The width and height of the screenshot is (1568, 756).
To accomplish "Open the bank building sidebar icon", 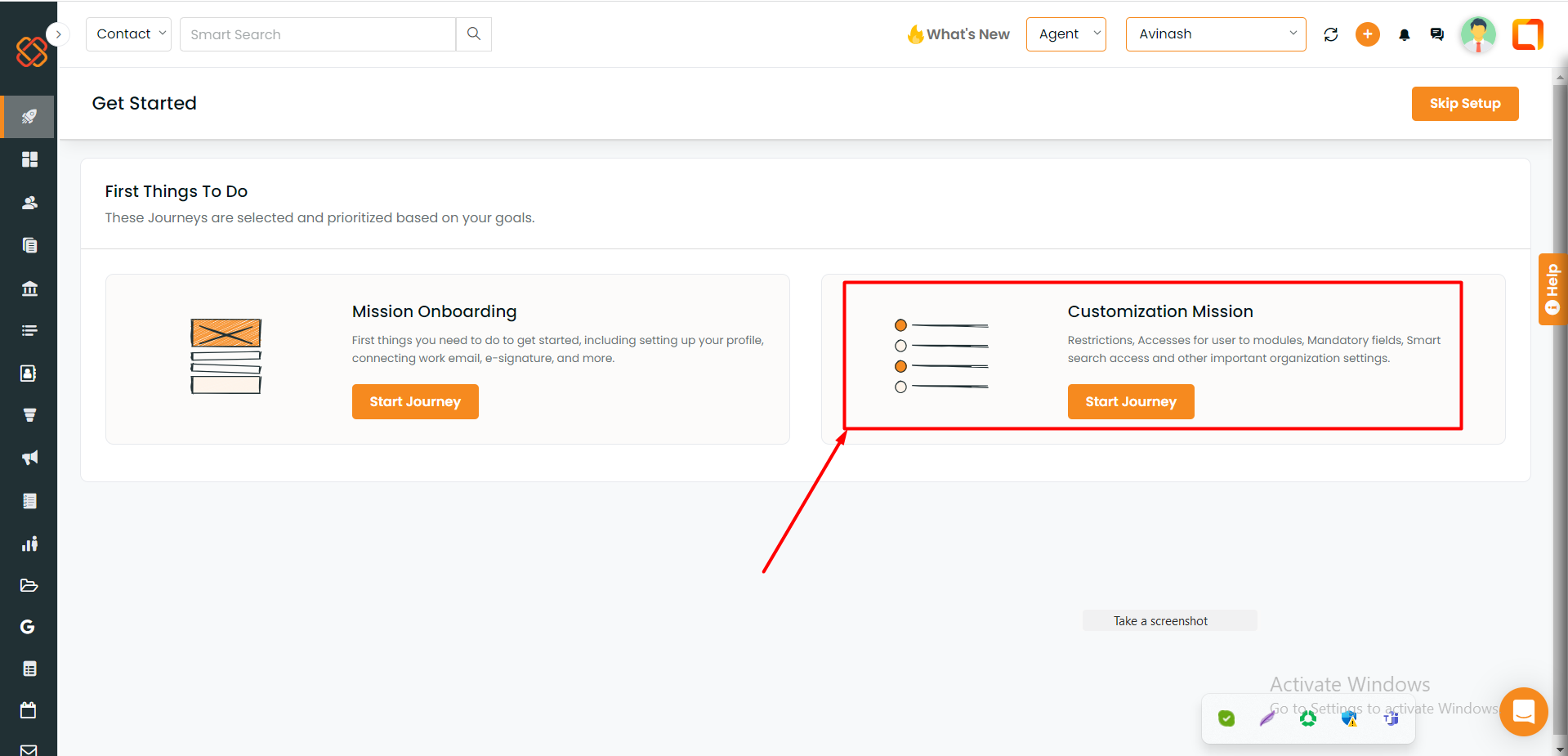I will coord(29,289).
